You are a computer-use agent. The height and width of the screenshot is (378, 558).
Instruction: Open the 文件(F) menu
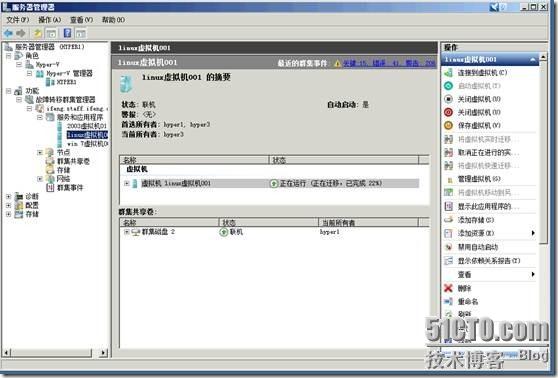[x=17, y=20]
